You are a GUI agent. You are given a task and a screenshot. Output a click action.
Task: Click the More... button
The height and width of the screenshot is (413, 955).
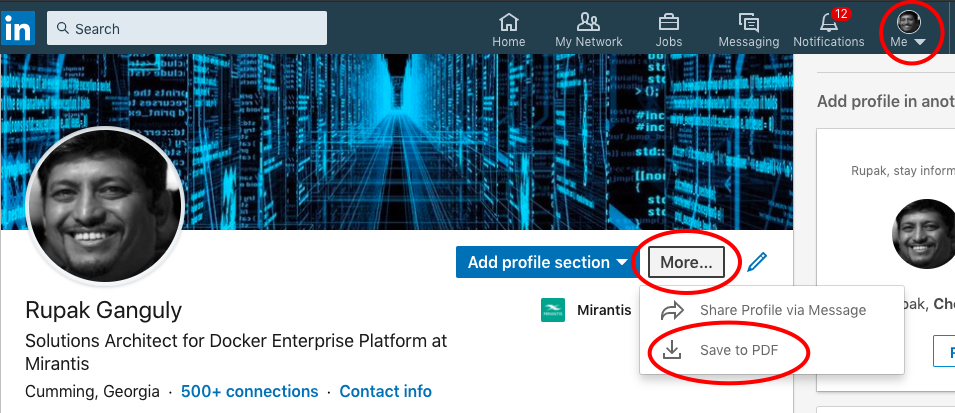tap(686, 262)
